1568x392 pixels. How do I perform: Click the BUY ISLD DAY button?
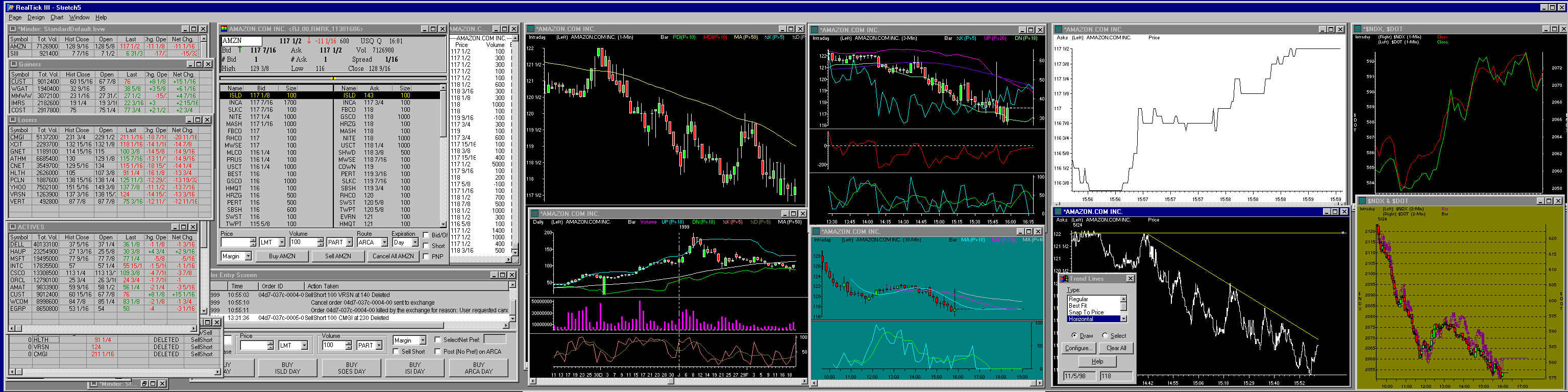[287, 368]
